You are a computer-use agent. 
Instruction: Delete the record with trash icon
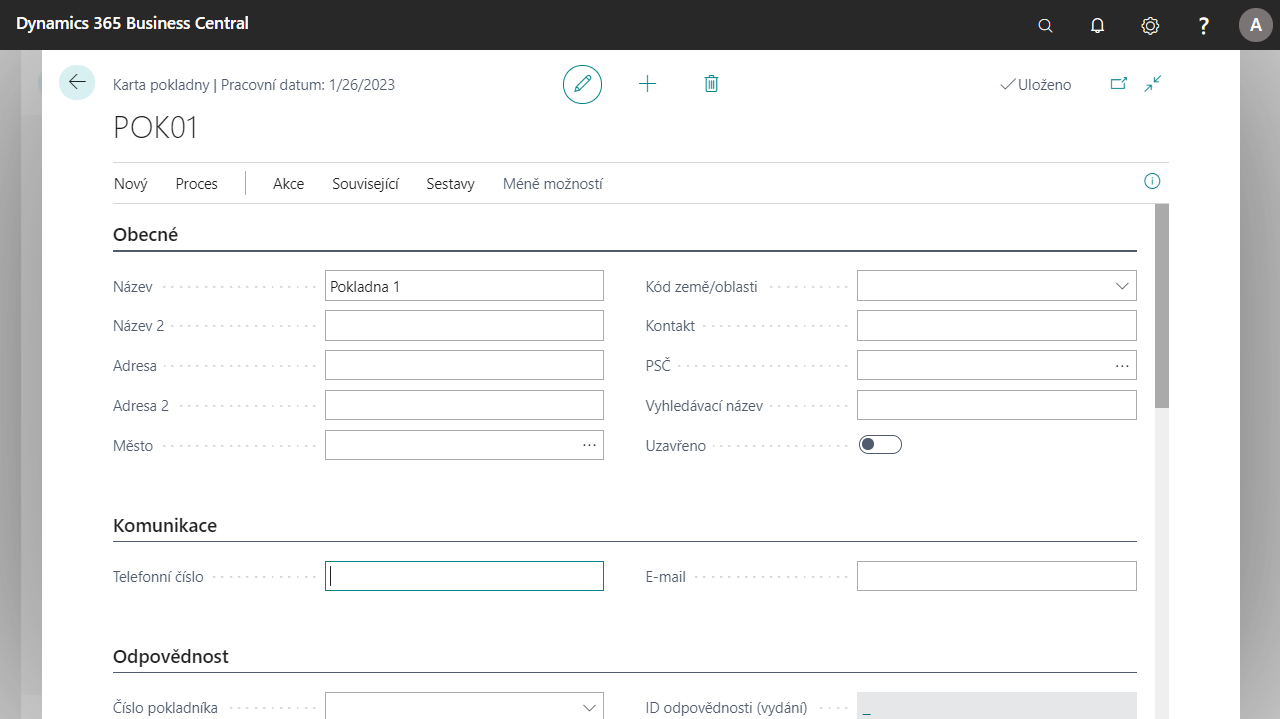click(x=711, y=84)
